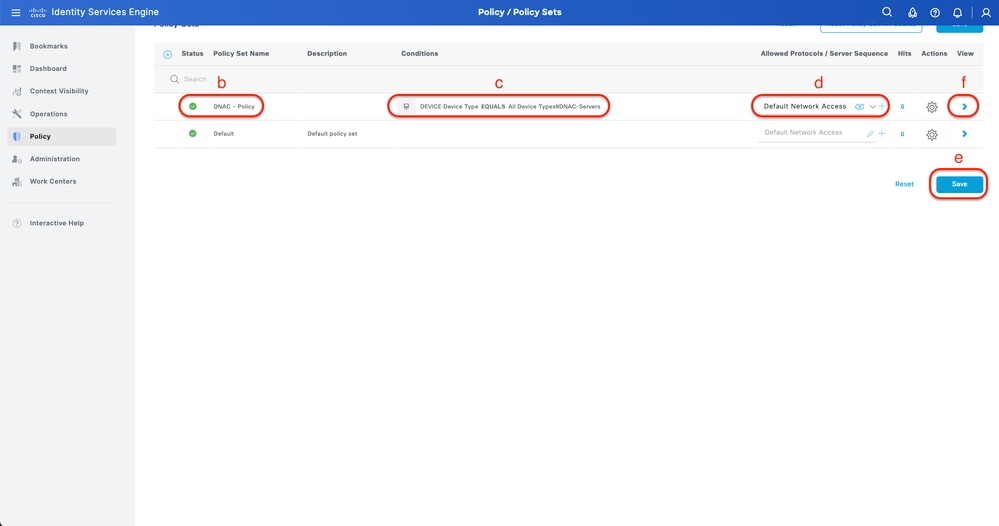Click the Context Visibility sidebar icon
The height and width of the screenshot is (526, 999).
click(x=17, y=91)
